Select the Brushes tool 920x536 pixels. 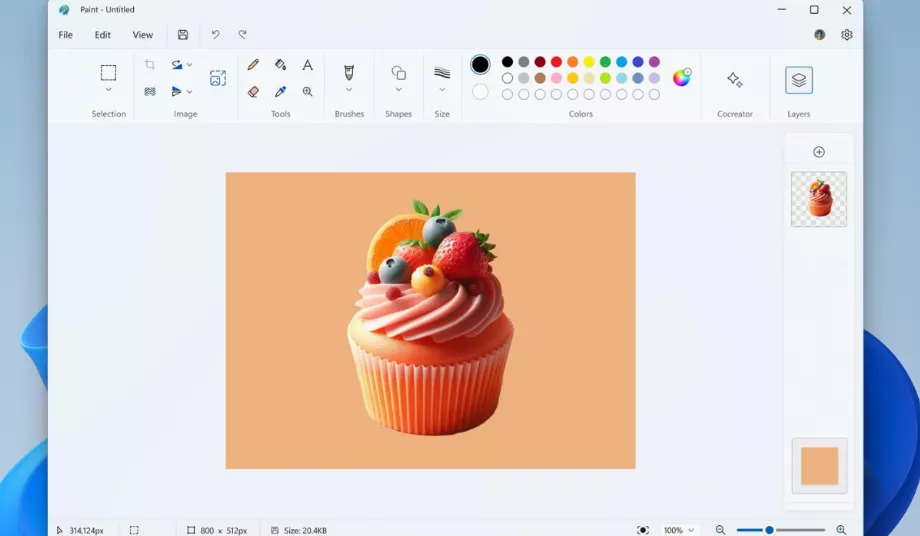349,72
